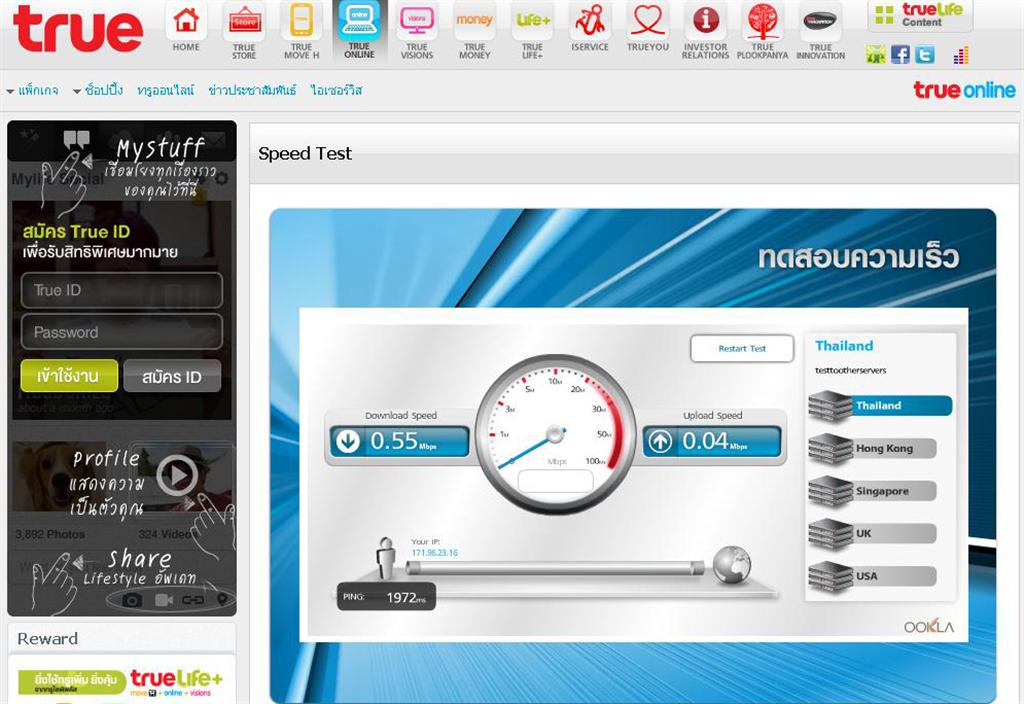Open the ทรูออนไลน์ menu item

tap(165, 90)
